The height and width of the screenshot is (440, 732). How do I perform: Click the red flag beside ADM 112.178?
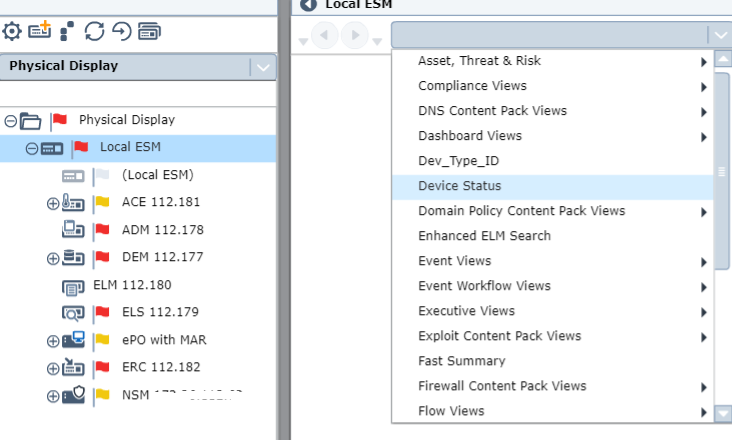click(x=102, y=229)
